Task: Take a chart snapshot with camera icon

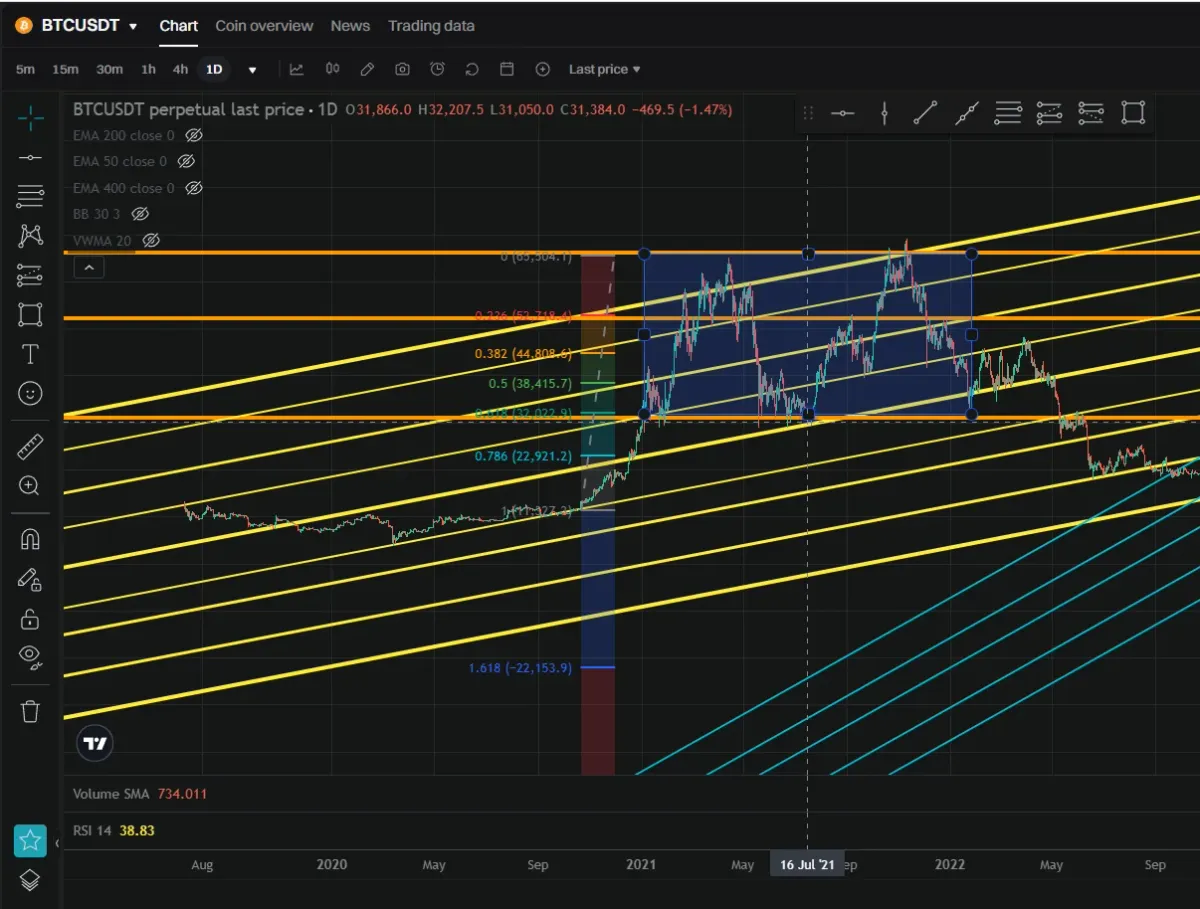Action: click(x=402, y=69)
